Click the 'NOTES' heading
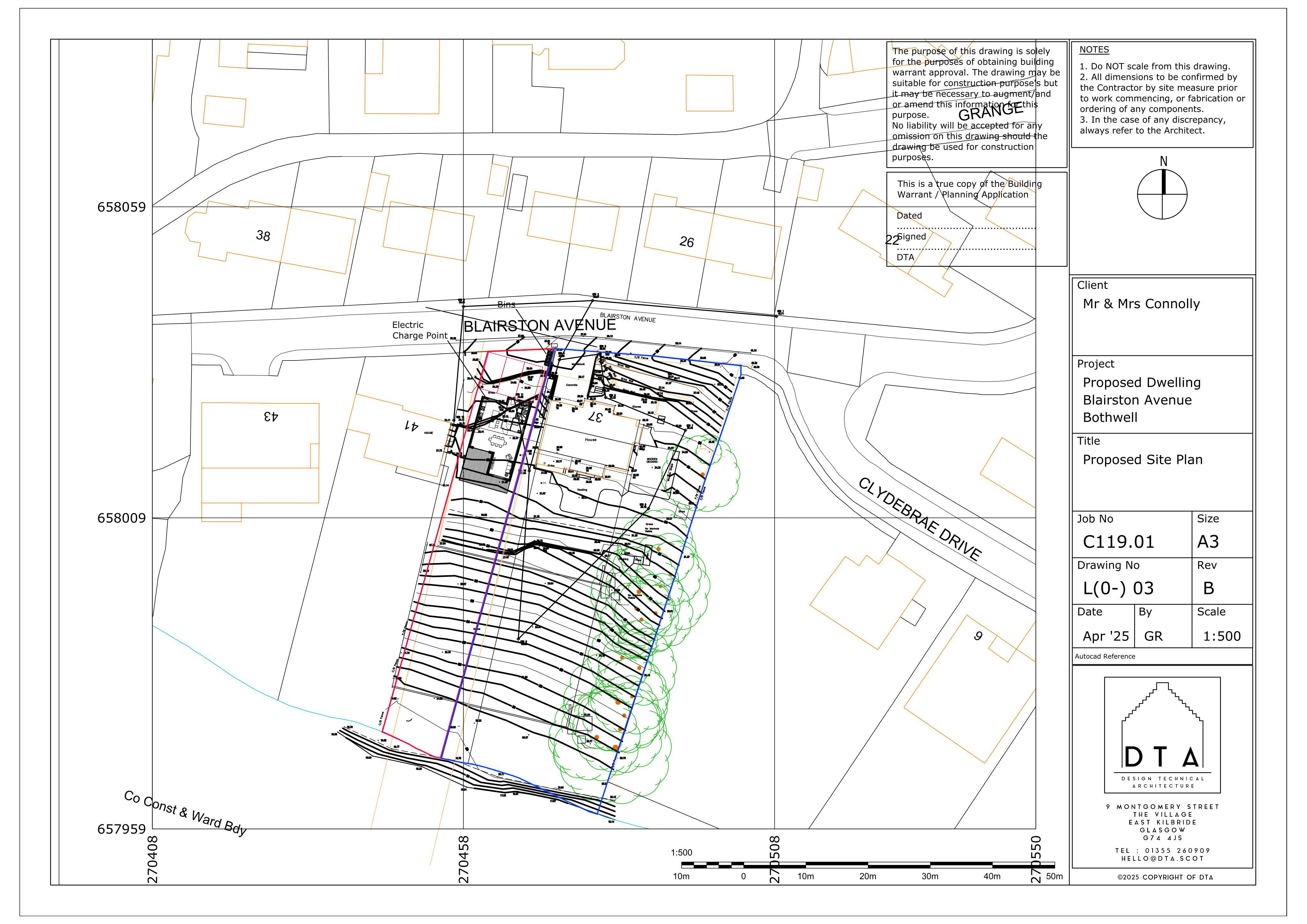 coord(1094,49)
